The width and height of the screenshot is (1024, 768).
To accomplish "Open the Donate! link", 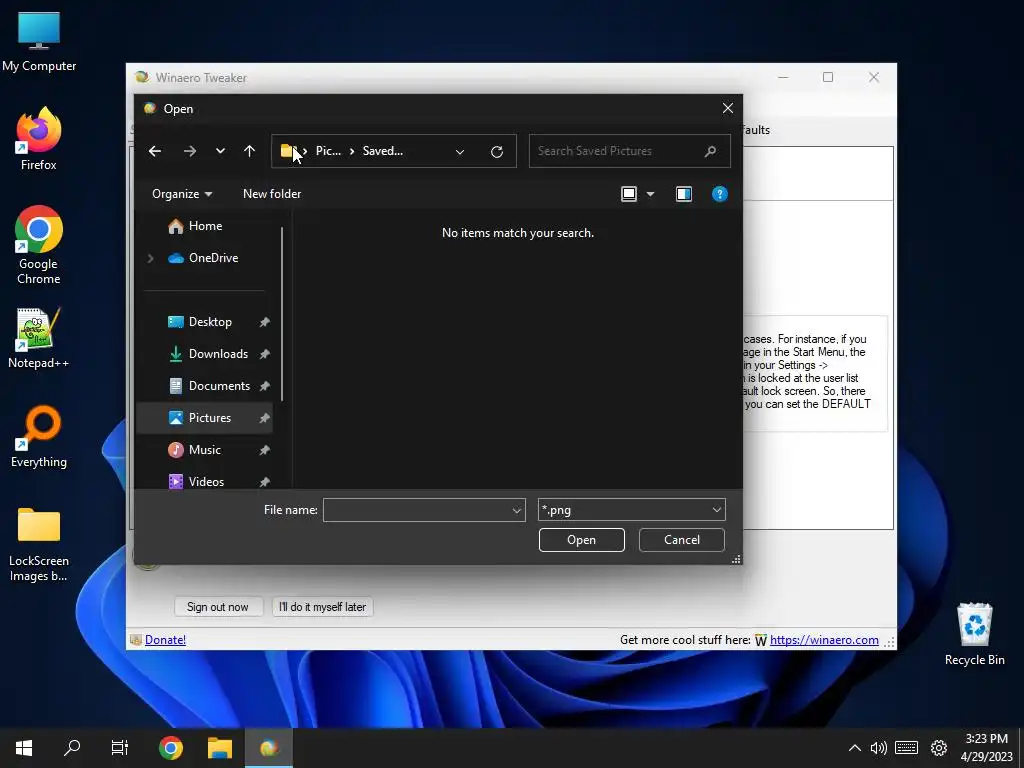I will [x=165, y=640].
